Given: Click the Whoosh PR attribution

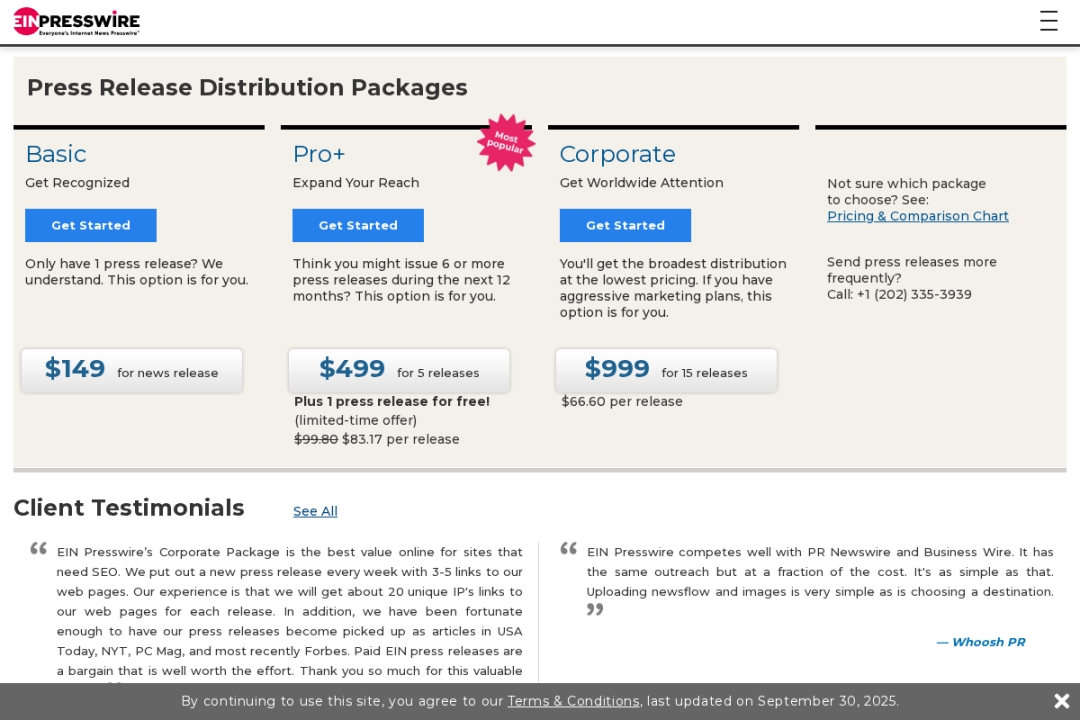Looking at the screenshot, I should pyautogui.click(x=981, y=642).
